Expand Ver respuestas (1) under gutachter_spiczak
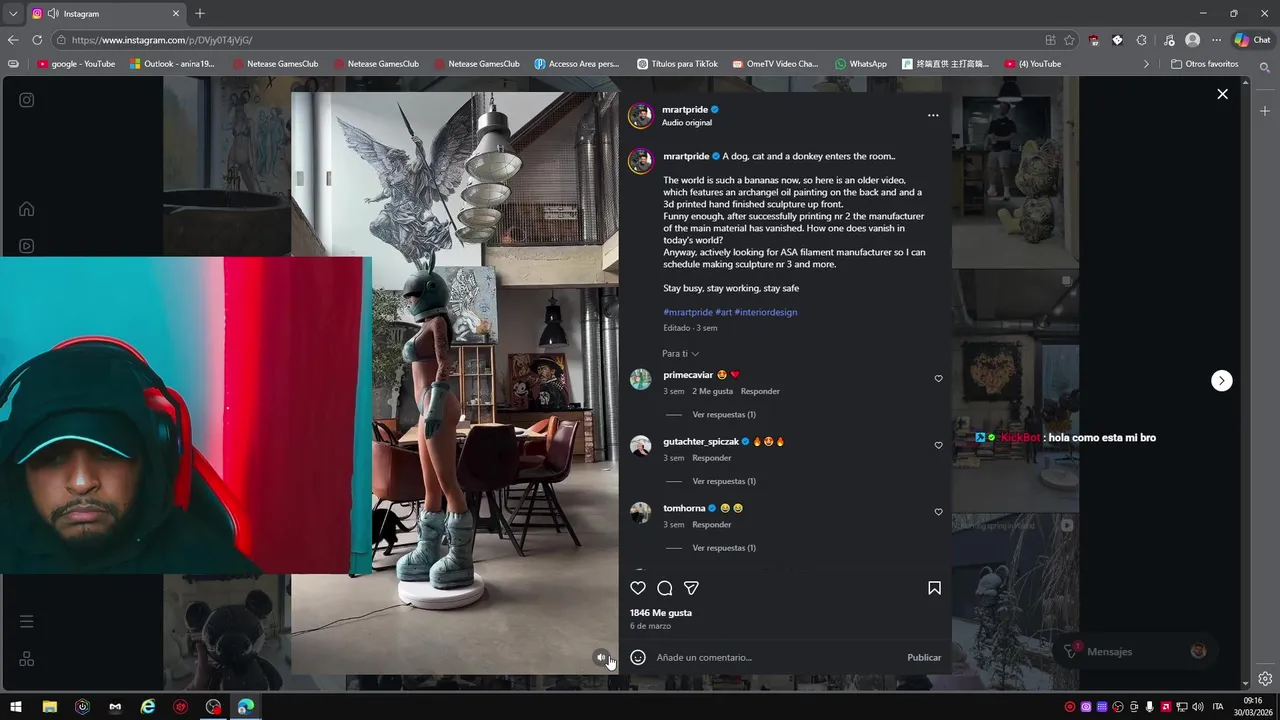 pos(724,482)
